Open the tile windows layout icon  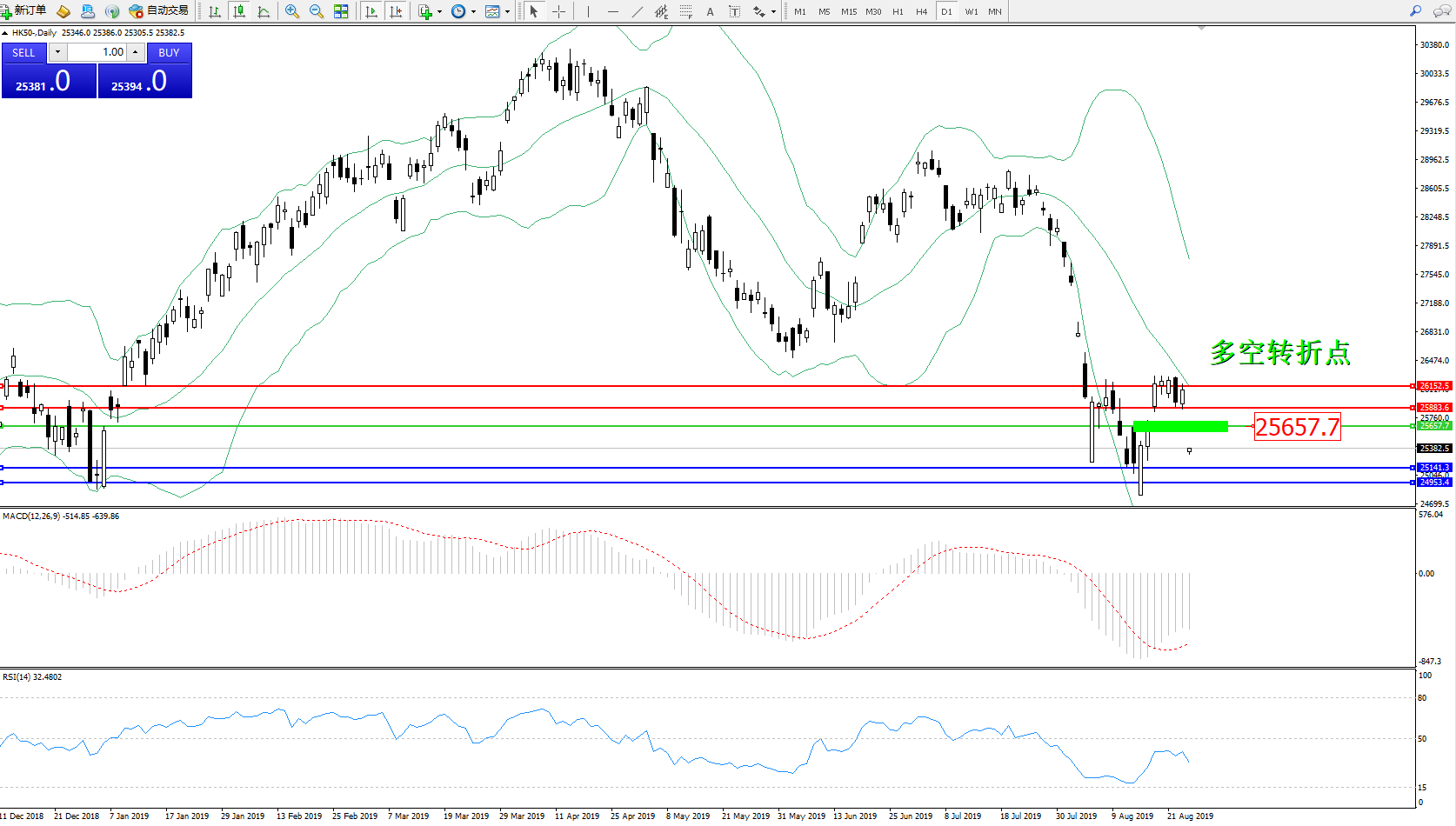(341, 11)
